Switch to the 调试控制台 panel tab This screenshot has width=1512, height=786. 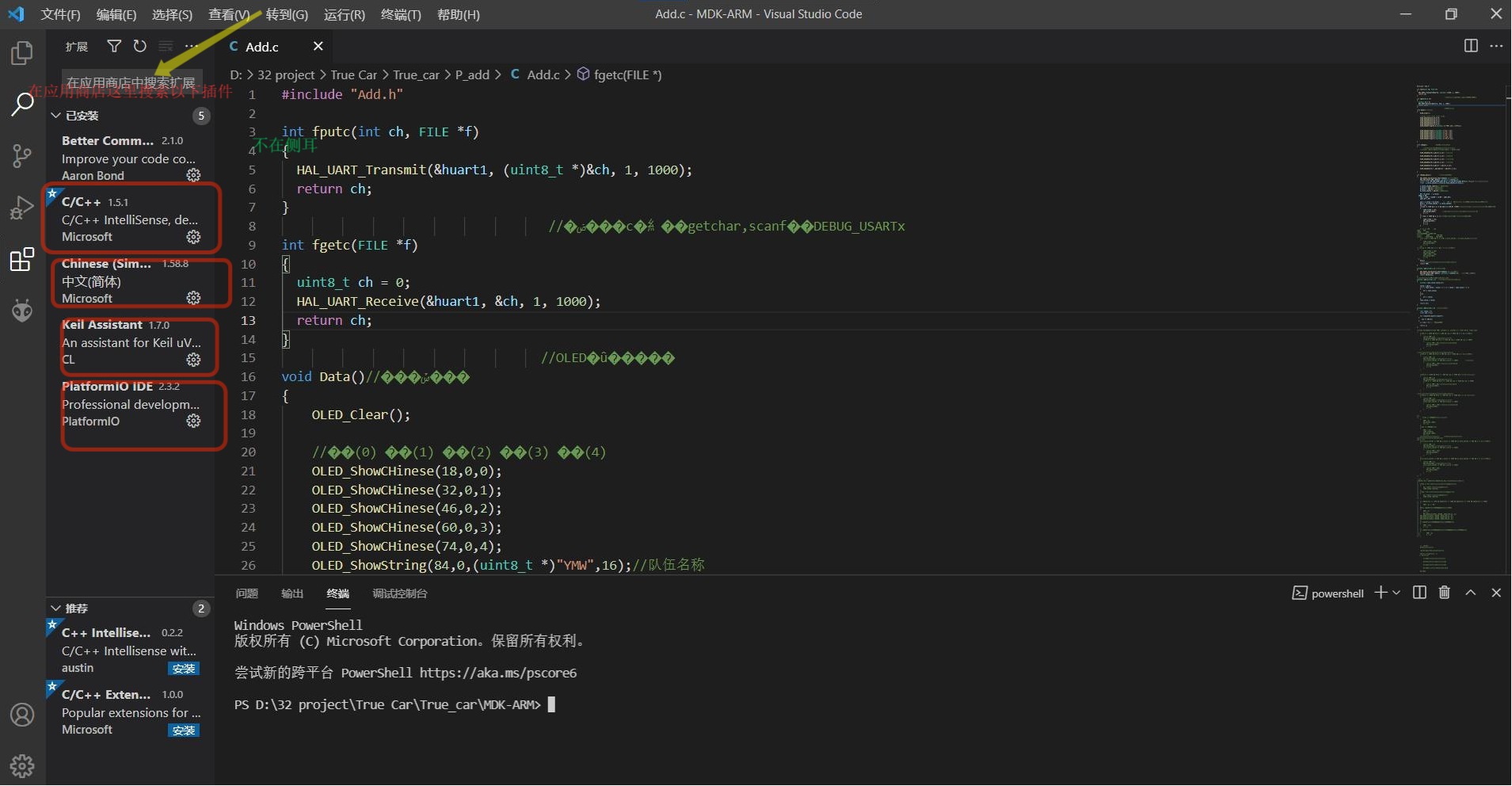pyautogui.click(x=400, y=593)
